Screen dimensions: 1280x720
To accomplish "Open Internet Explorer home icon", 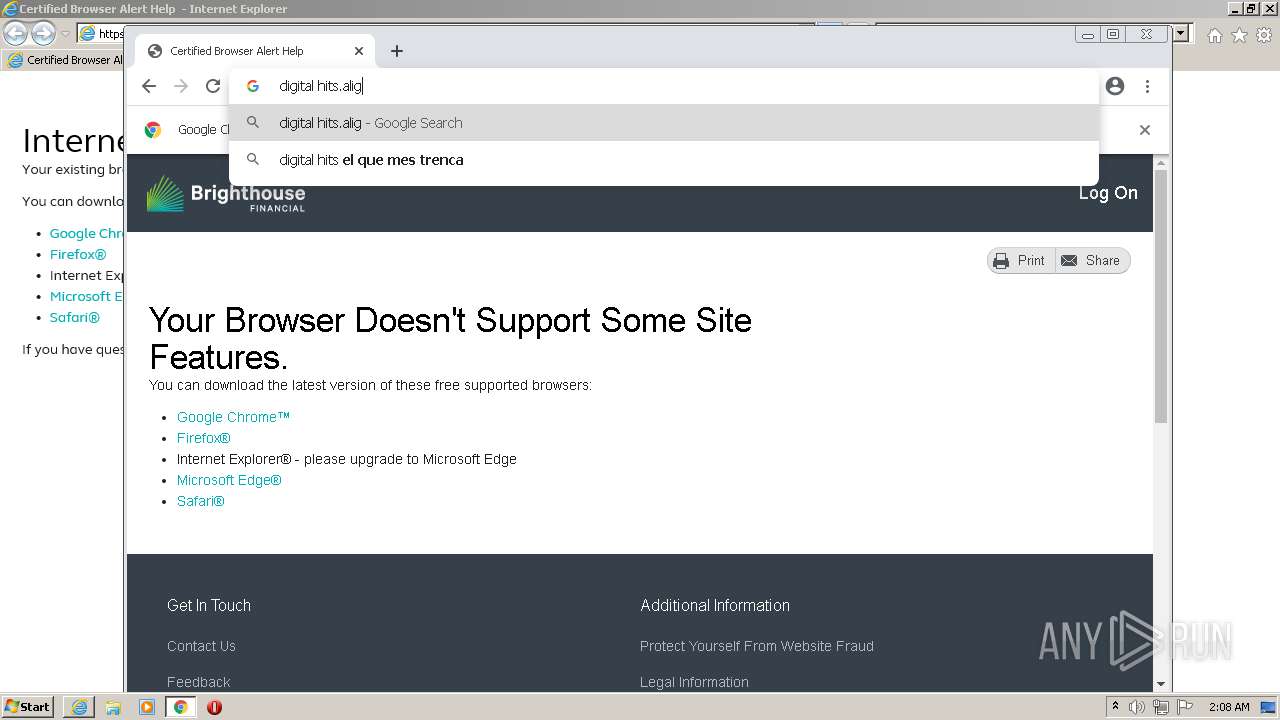I will click(x=1214, y=35).
